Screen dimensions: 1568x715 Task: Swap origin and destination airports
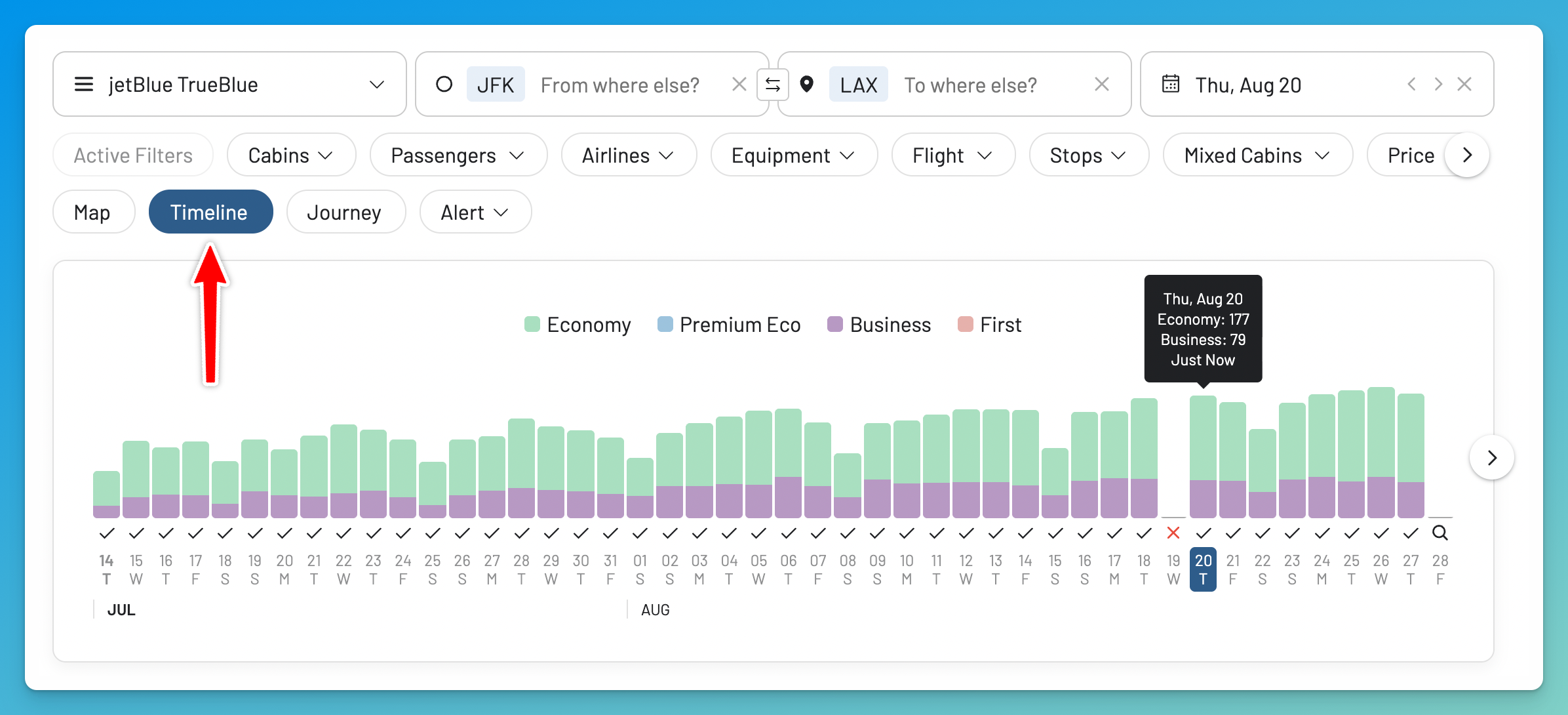pyautogui.click(x=773, y=85)
